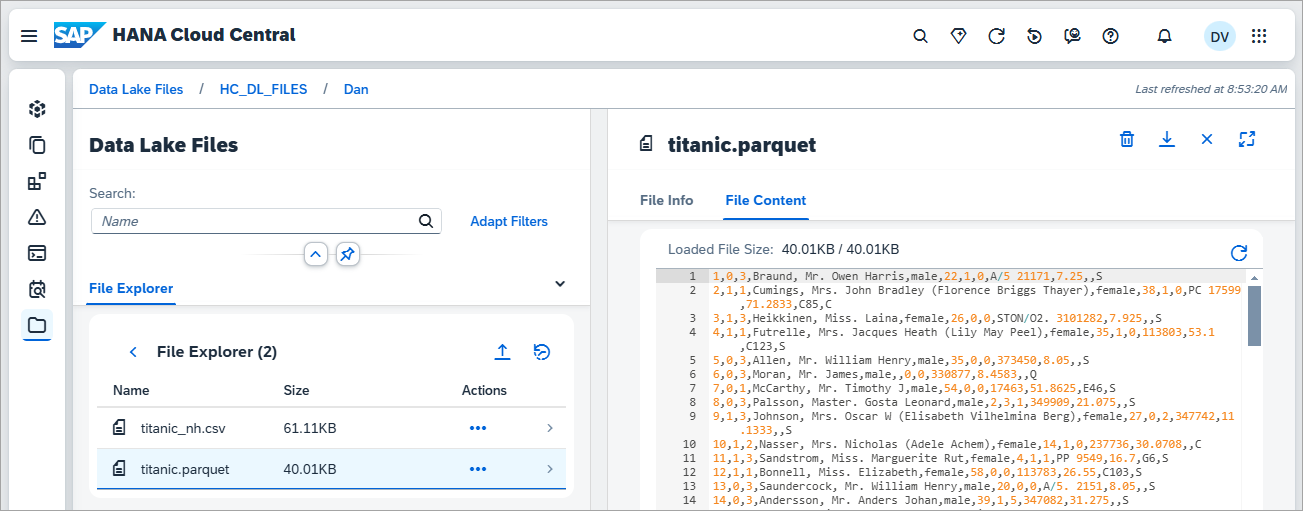Open the calendar search sidebar icon
The image size is (1303, 511).
[37, 289]
